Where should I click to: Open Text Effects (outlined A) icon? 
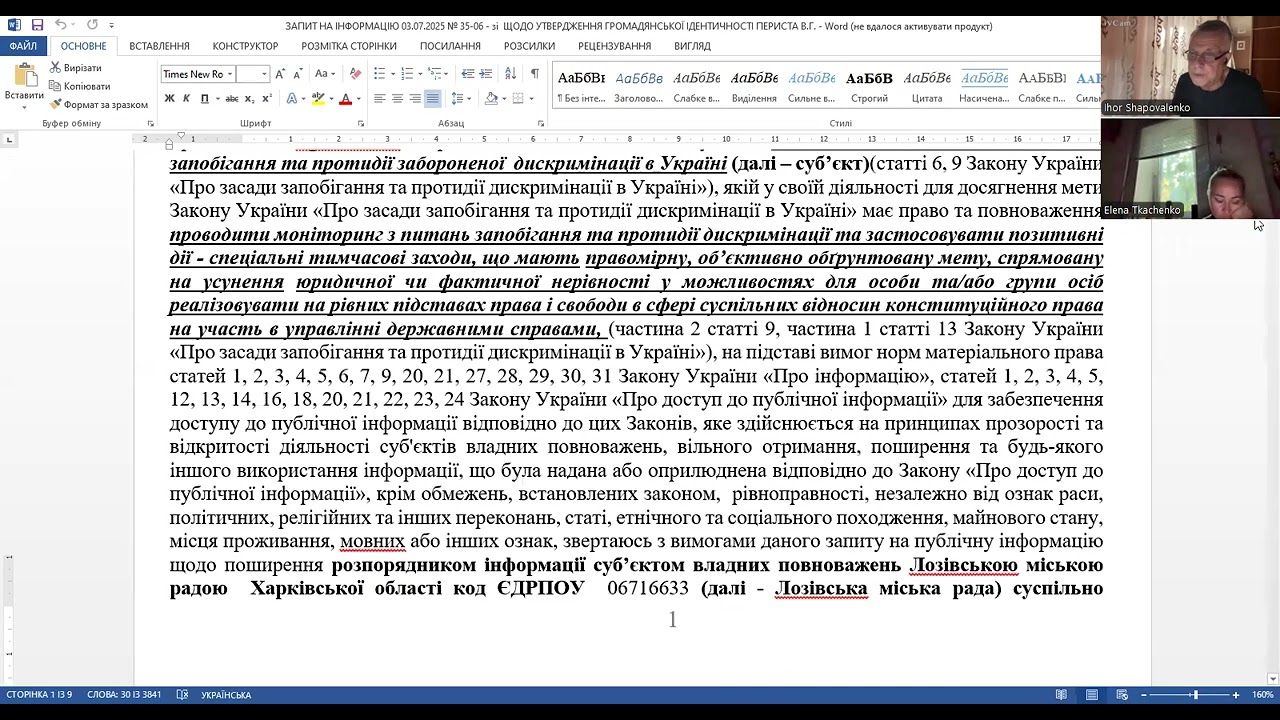coord(291,98)
